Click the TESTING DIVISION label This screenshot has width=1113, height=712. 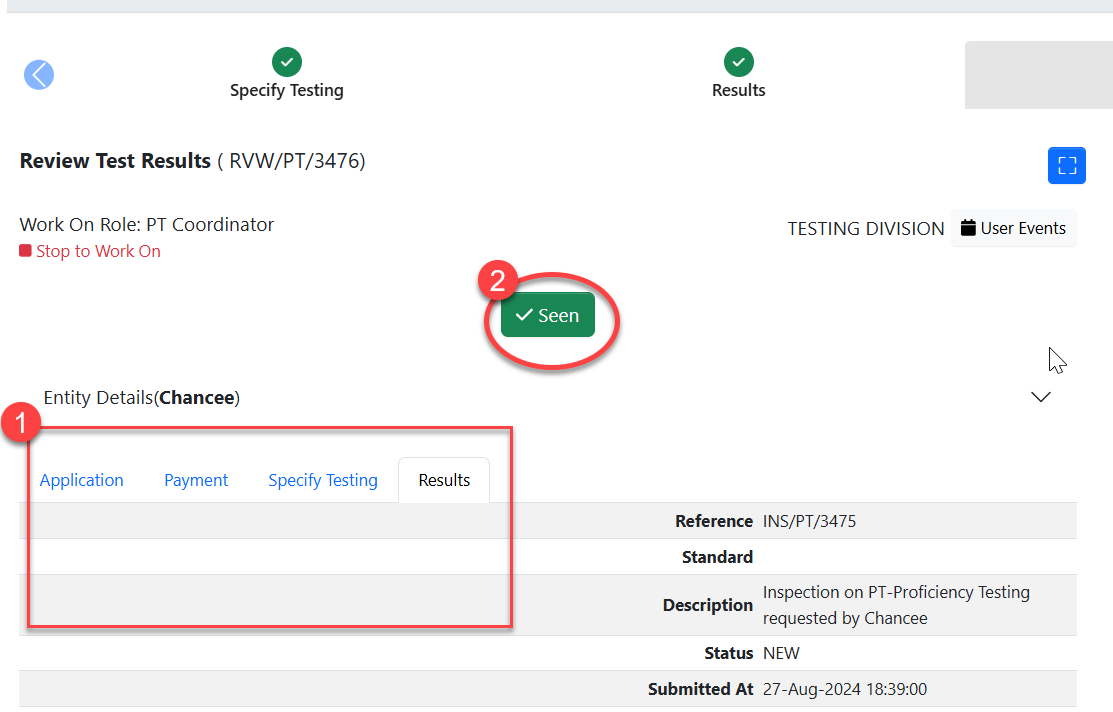point(865,229)
